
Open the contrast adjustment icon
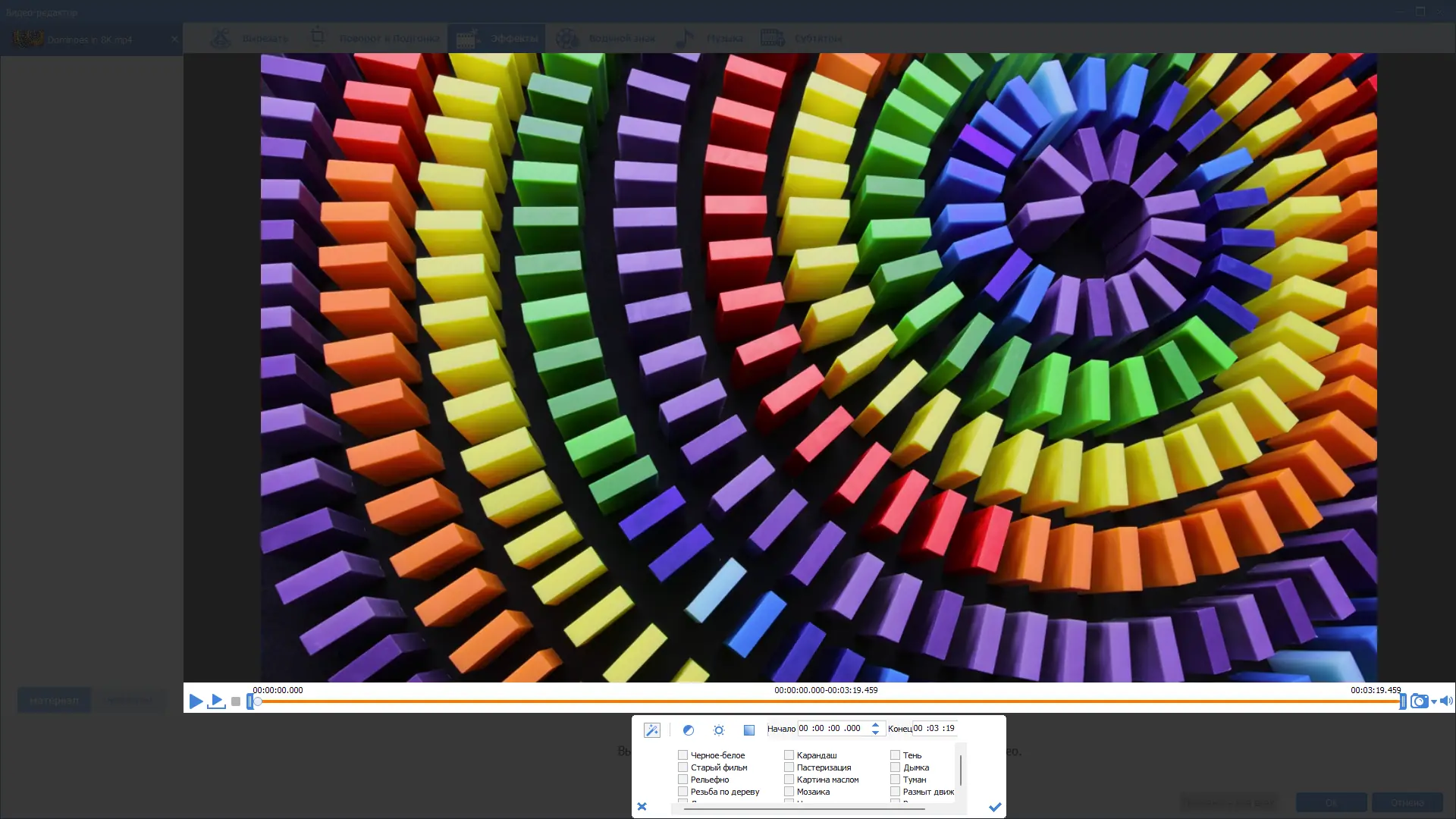[689, 730]
